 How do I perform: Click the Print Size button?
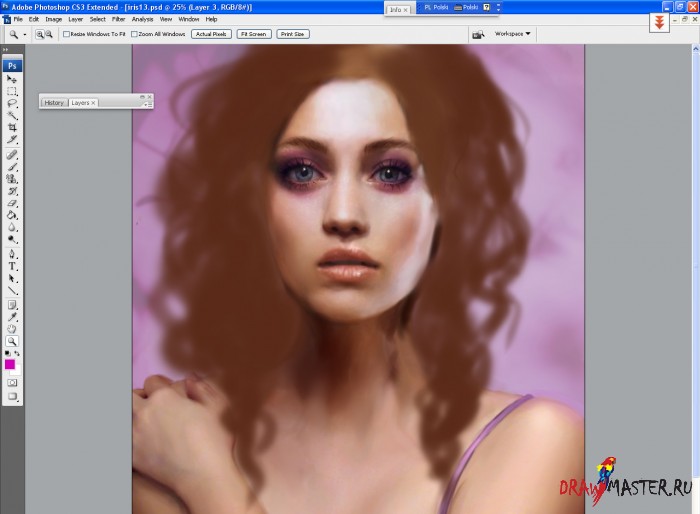tap(292, 34)
